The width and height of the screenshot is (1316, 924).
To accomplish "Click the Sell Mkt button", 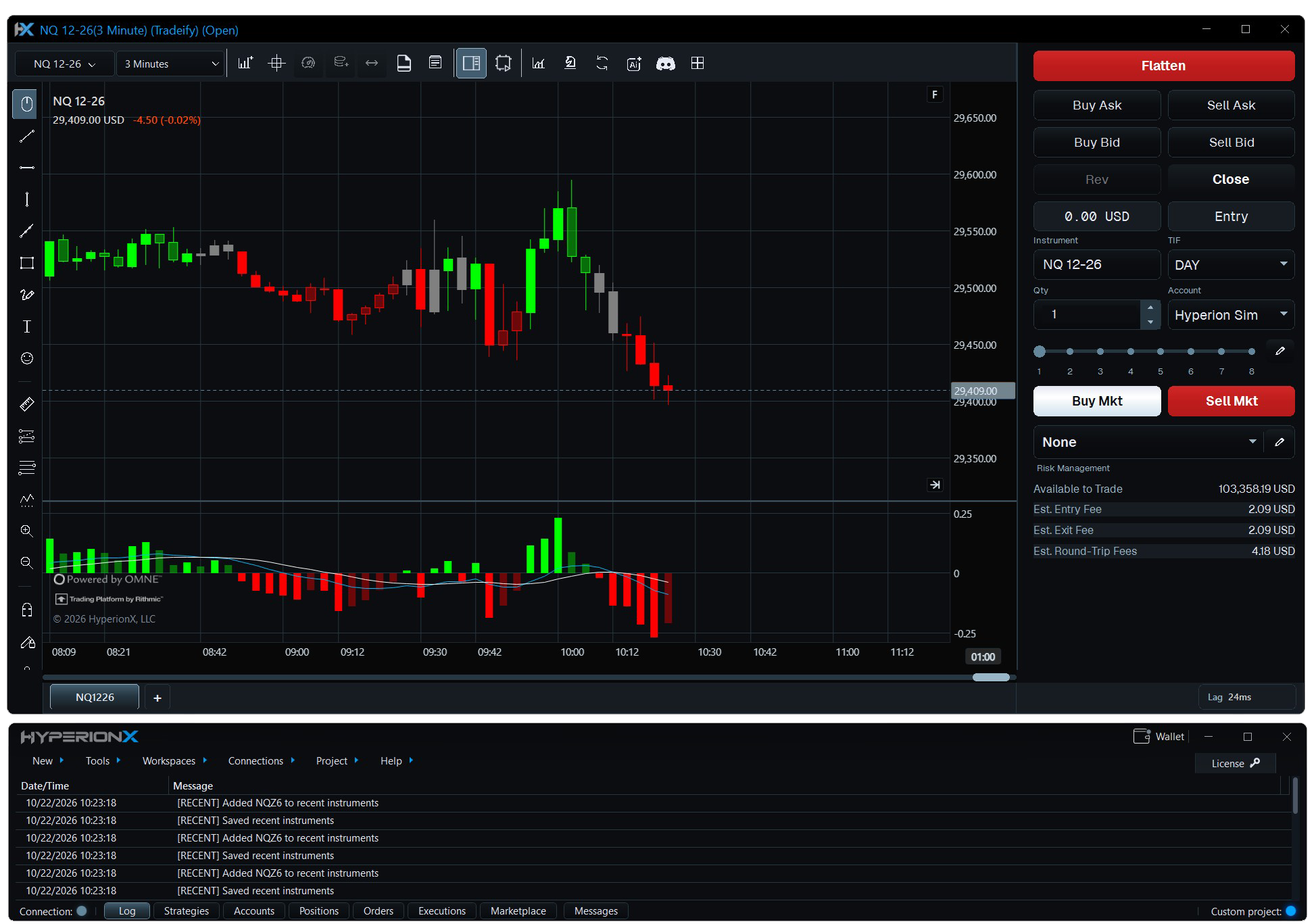I will (x=1231, y=401).
